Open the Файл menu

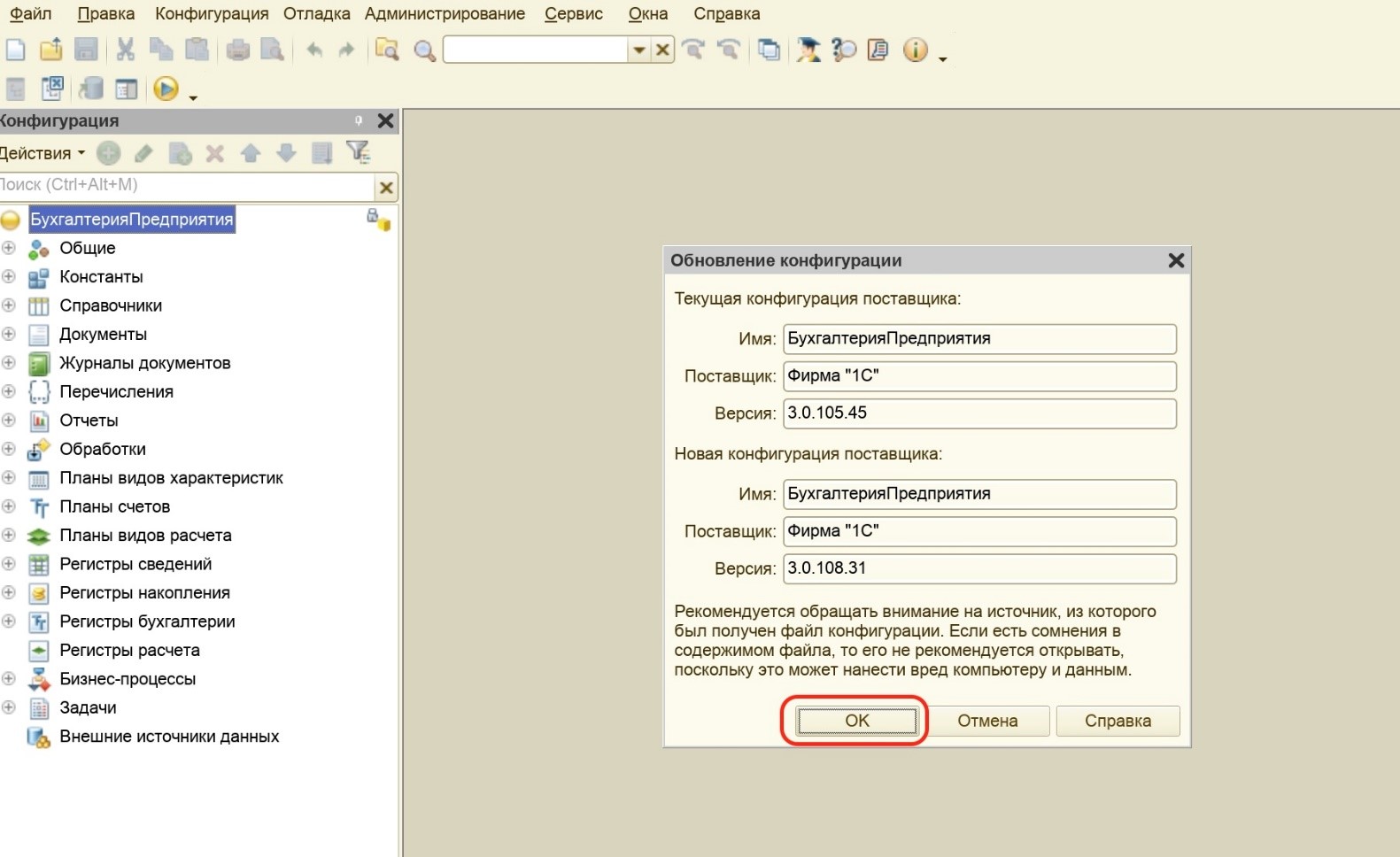30,14
